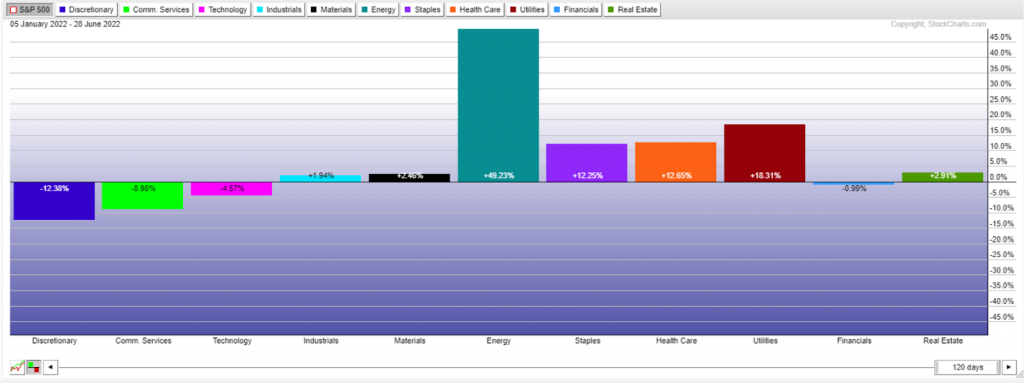The width and height of the screenshot is (1024, 383).
Task: Click the Real Estate x-axis label
Action: [942, 341]
